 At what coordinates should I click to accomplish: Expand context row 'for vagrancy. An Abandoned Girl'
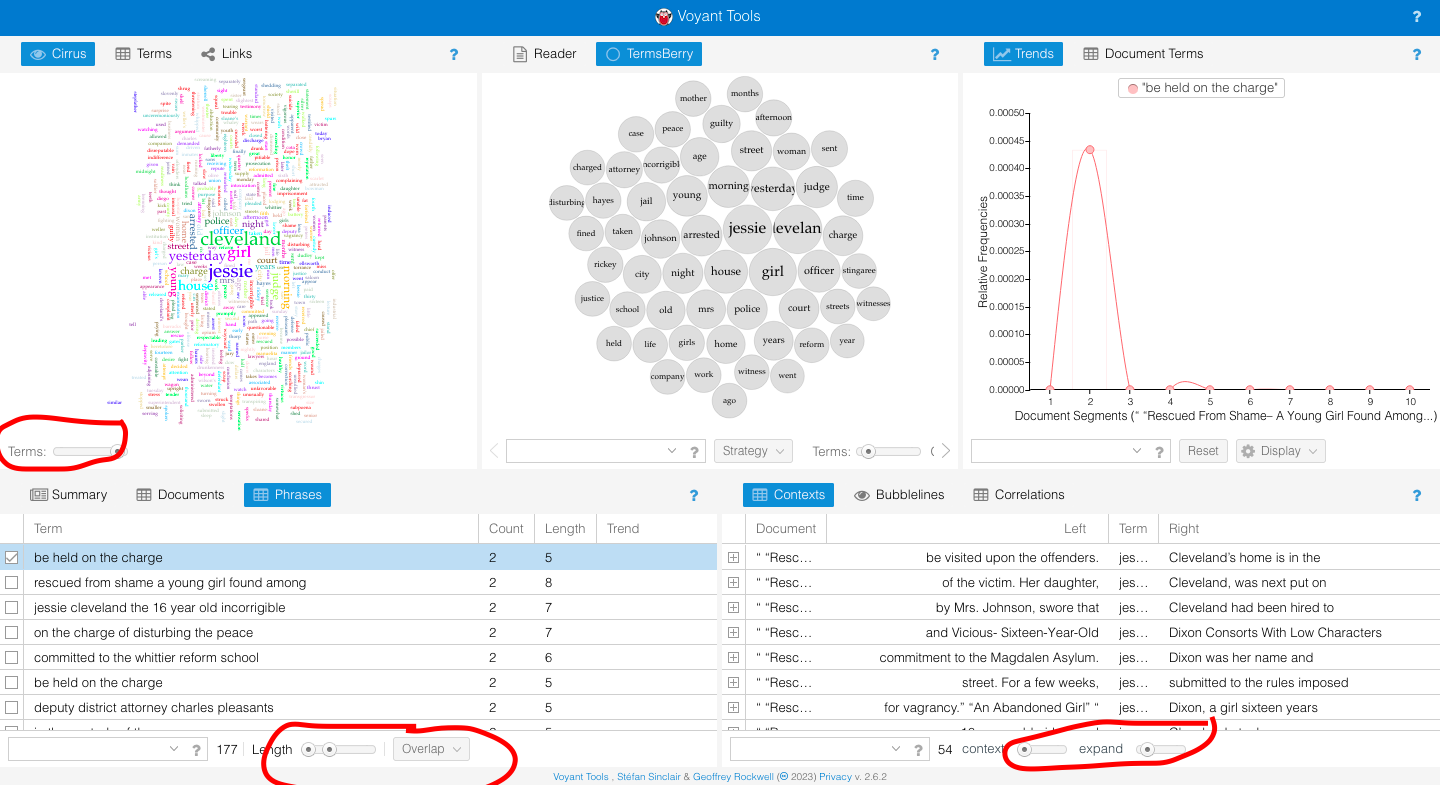tap(733, 708)
